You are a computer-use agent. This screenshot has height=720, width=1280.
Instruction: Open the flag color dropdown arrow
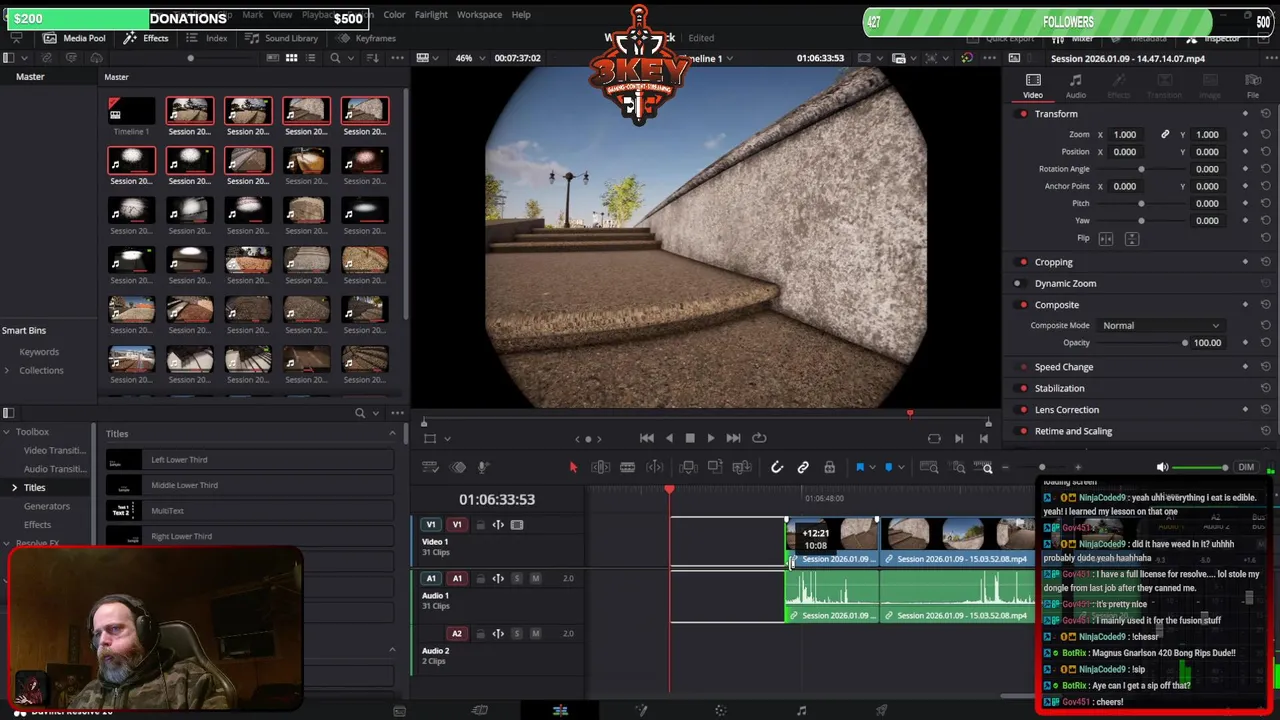point(870,468)
